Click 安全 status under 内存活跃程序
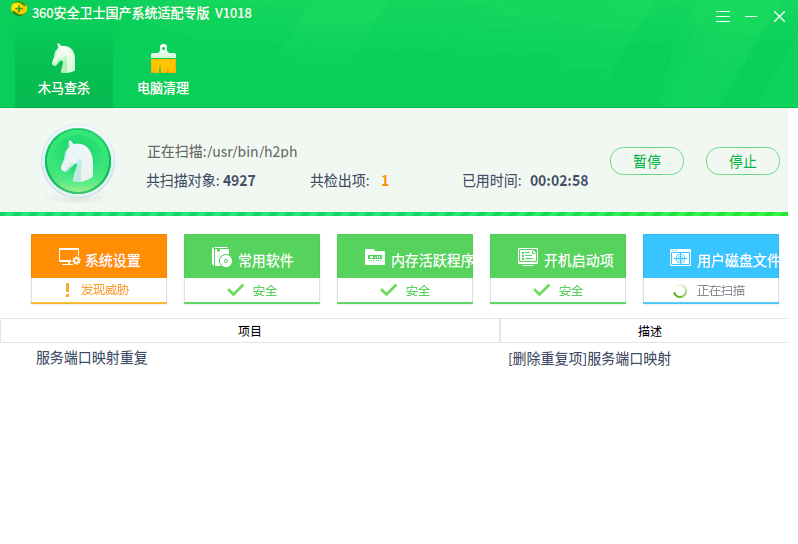This screenshot has height=544, width=798. [405, 291]
